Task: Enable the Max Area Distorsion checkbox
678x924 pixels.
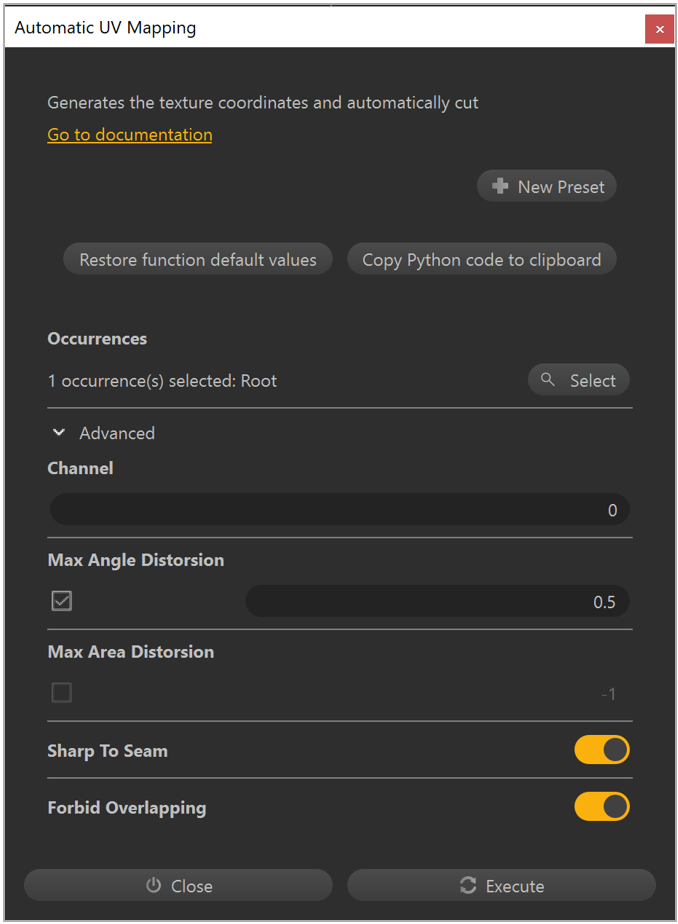Action: (x=61, y=692)
